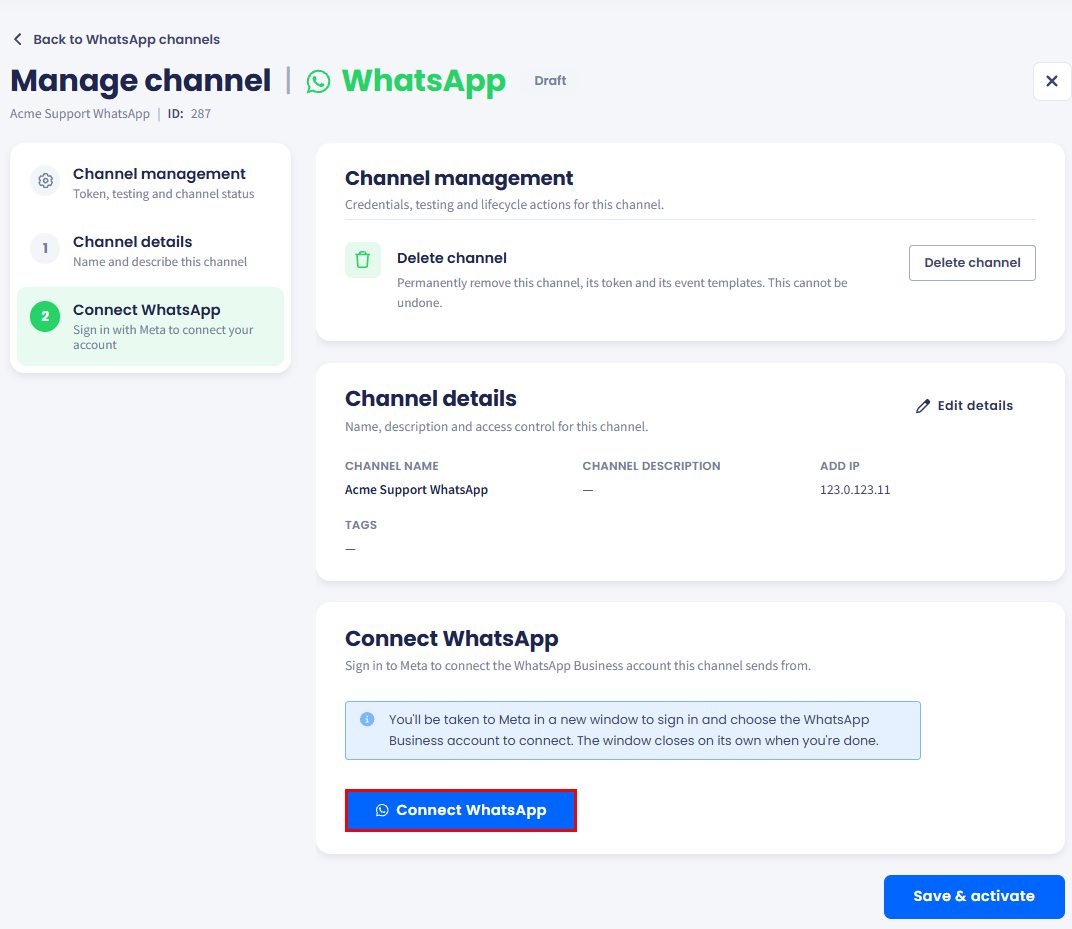The image size is (1072, 929).
Task: Click Save & activate button
Action: click(x=974, y=896)
